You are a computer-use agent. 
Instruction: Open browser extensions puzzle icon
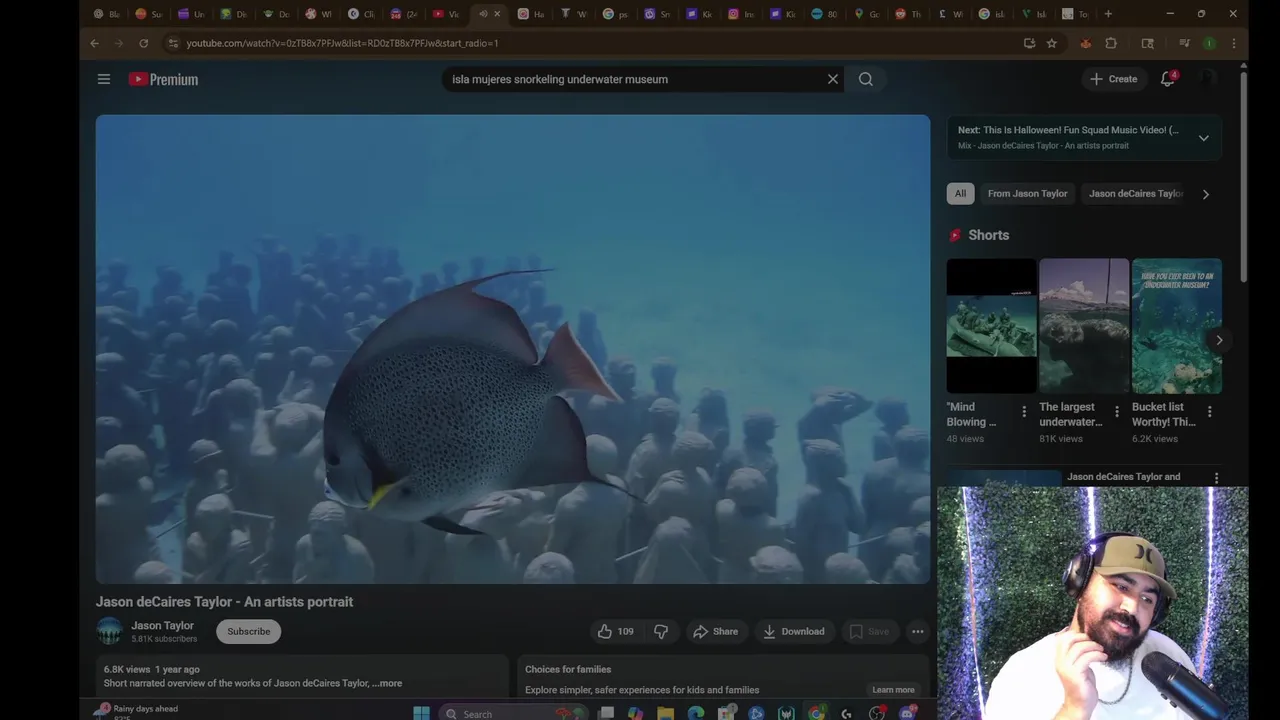(1111, 43)
